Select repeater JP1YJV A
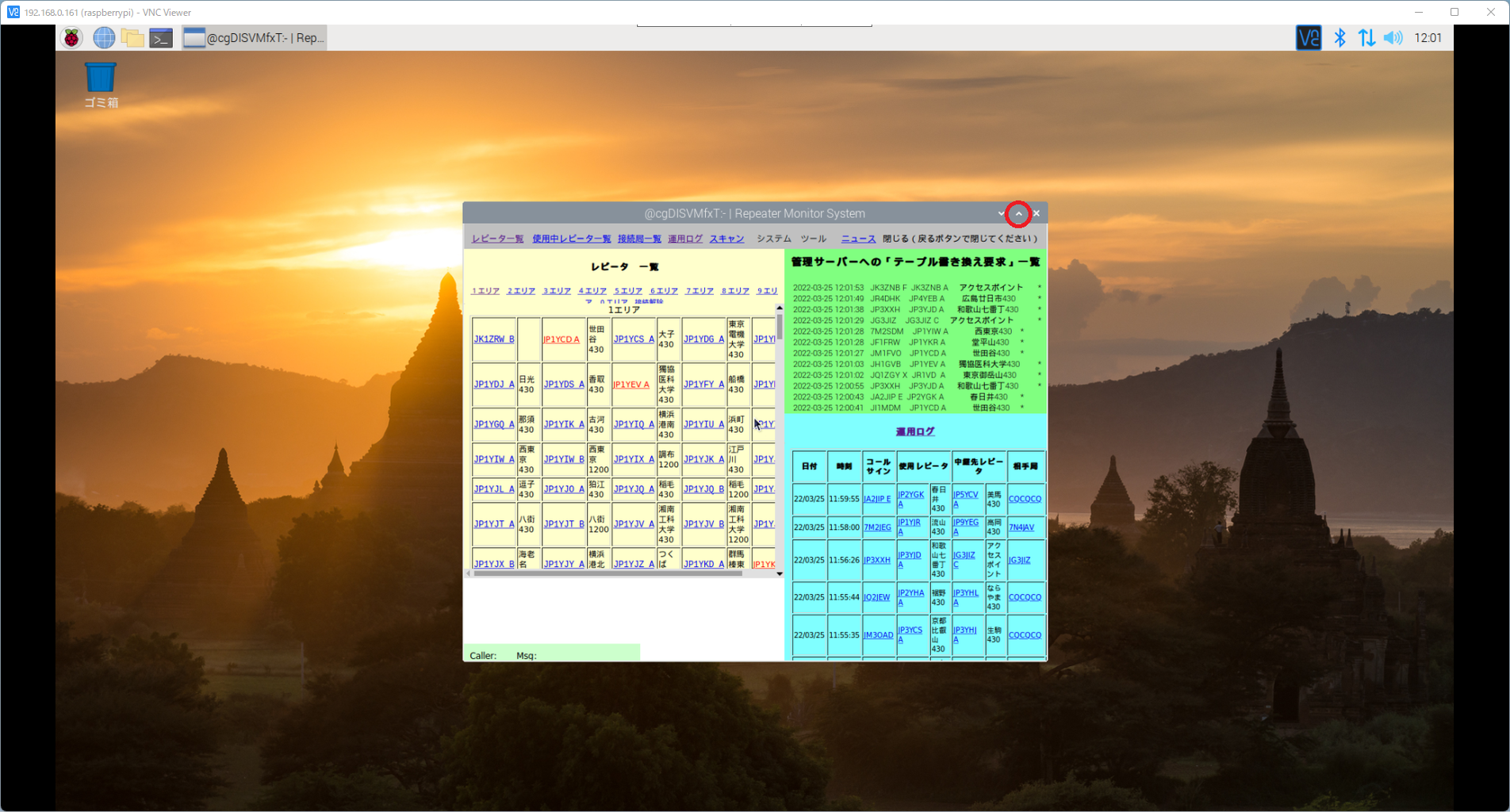Image resolution: width=1510 pixels, height=812 pixels. pos(634,524)
